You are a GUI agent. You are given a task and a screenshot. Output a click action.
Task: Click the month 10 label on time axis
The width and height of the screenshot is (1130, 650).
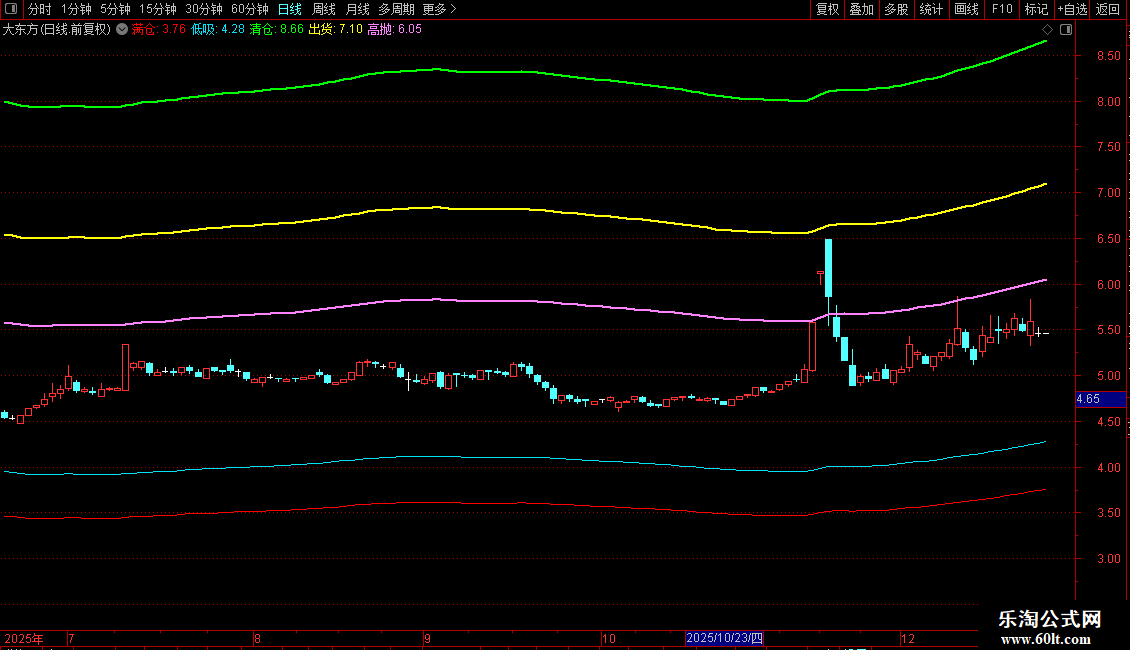point(609,638)
